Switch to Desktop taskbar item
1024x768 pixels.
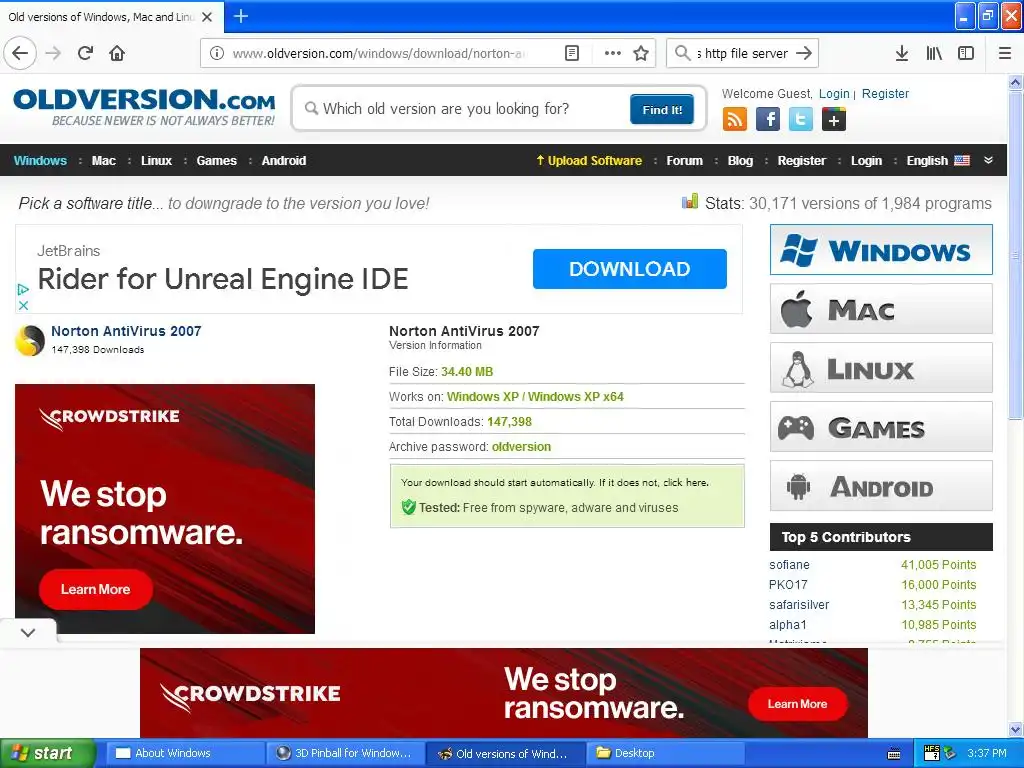coord(665,753)
